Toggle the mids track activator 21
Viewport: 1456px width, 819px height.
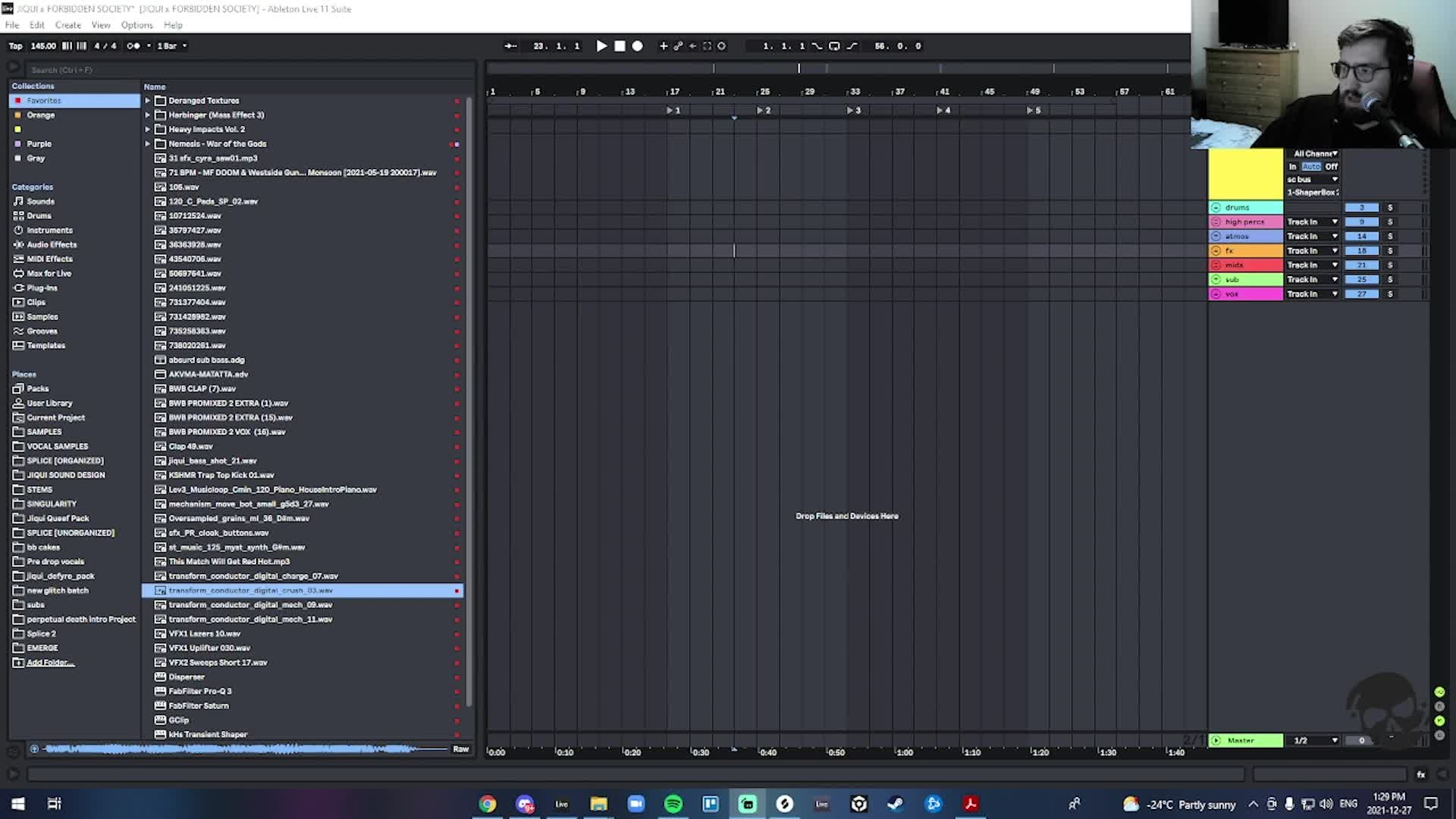1362,265
